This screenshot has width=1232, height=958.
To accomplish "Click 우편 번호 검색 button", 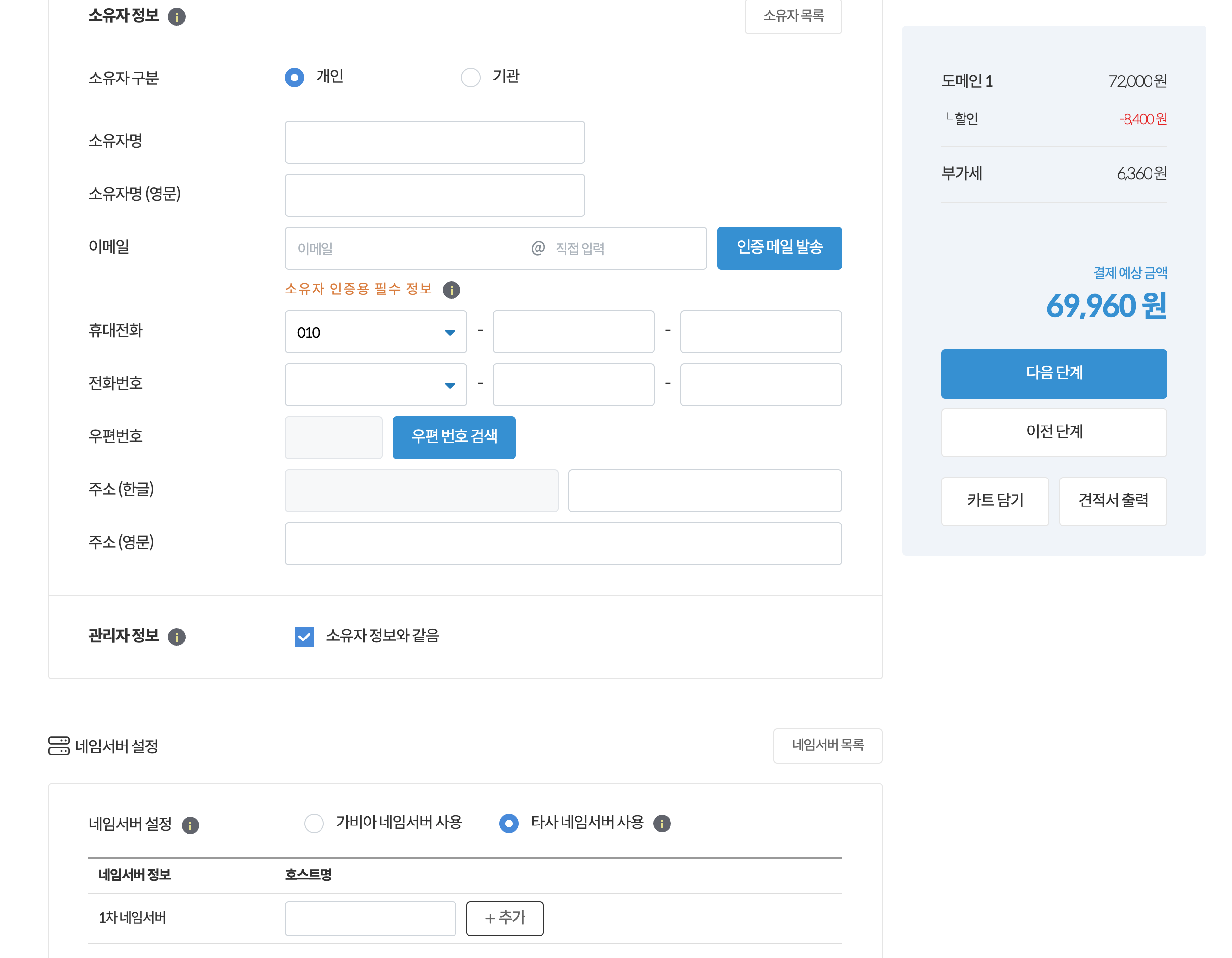I will (x=454, y=438).
